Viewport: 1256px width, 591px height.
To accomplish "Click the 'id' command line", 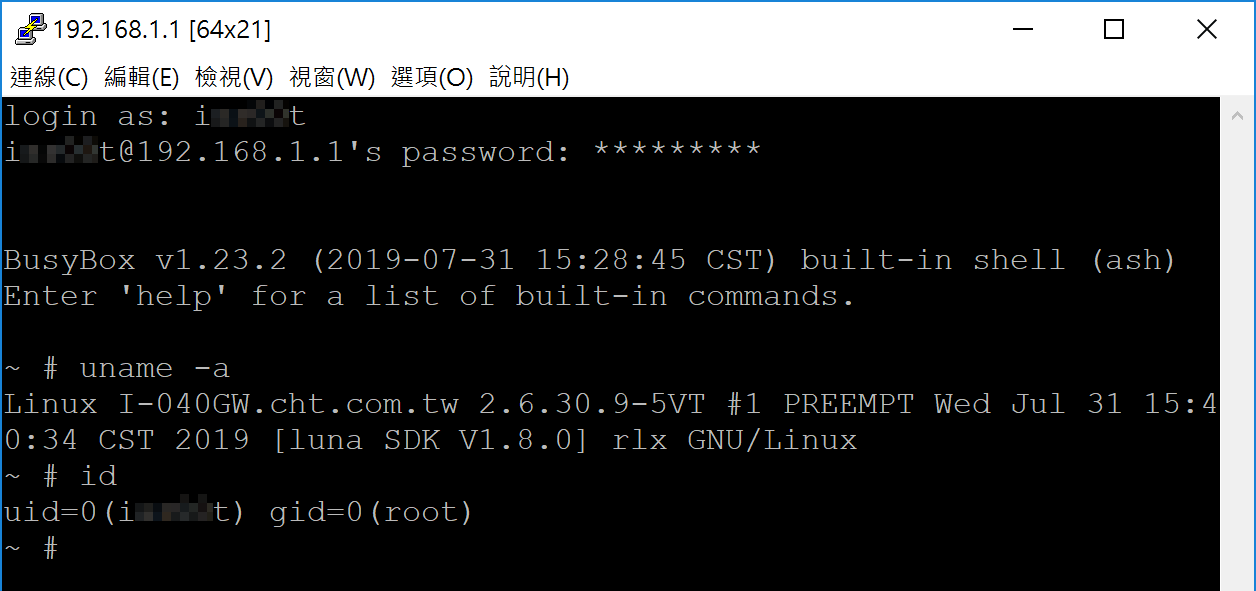I will 61,476.
